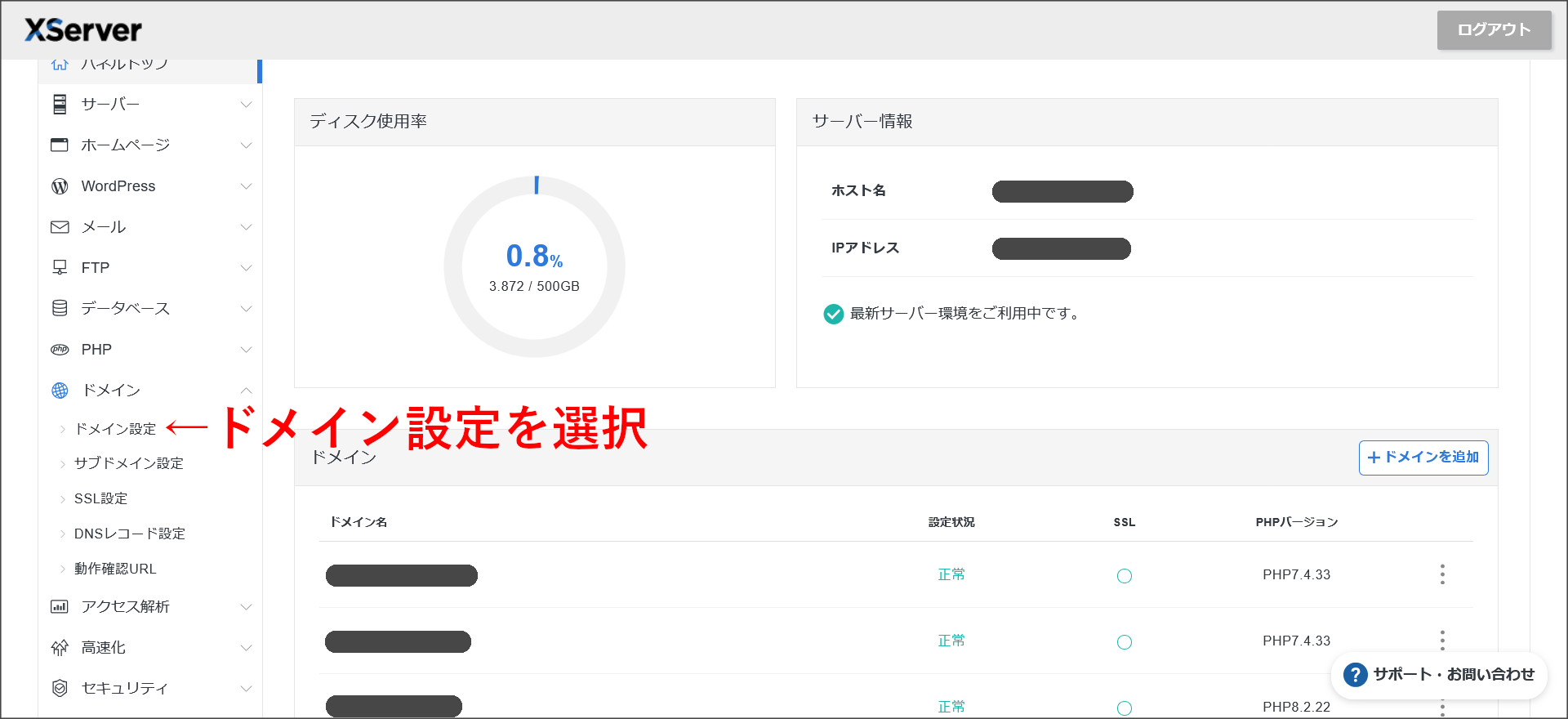Click the database cylinder icon
Viewport: 1568px width, 719px height.
click(x=60, y=308)
